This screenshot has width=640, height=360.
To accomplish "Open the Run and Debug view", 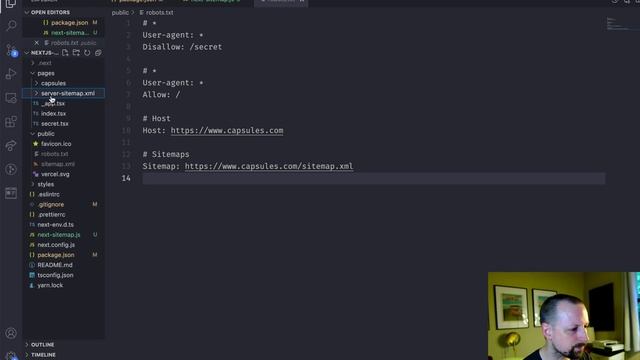I will 11,74.
